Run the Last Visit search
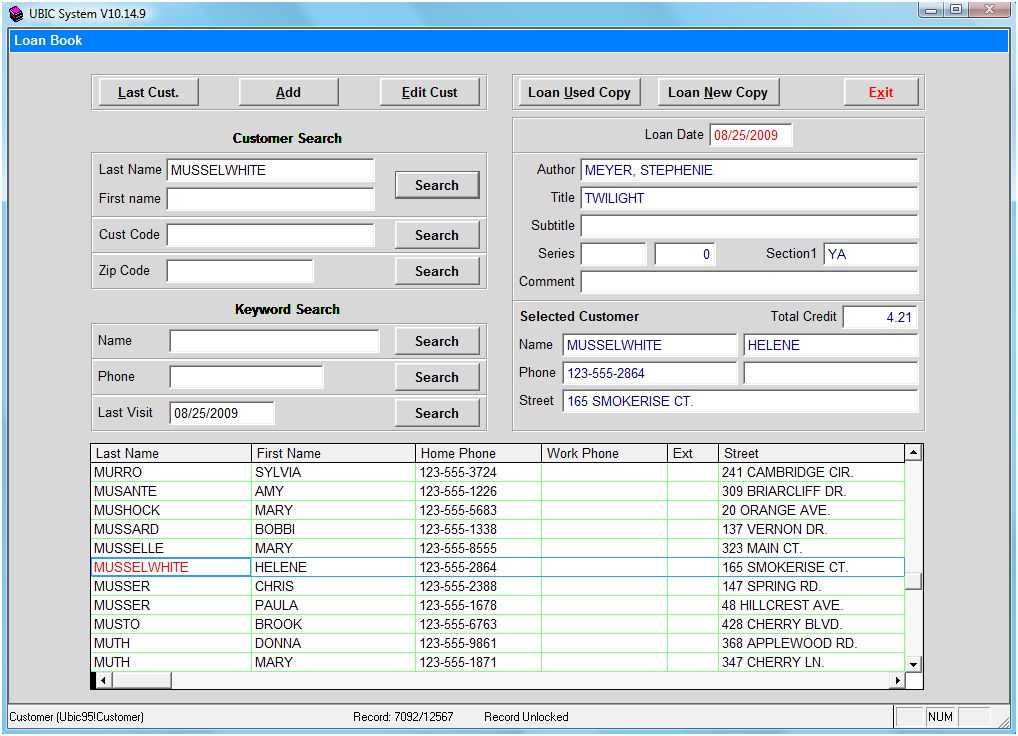The width and height of the screenshot is (1018, 736). 436,413
